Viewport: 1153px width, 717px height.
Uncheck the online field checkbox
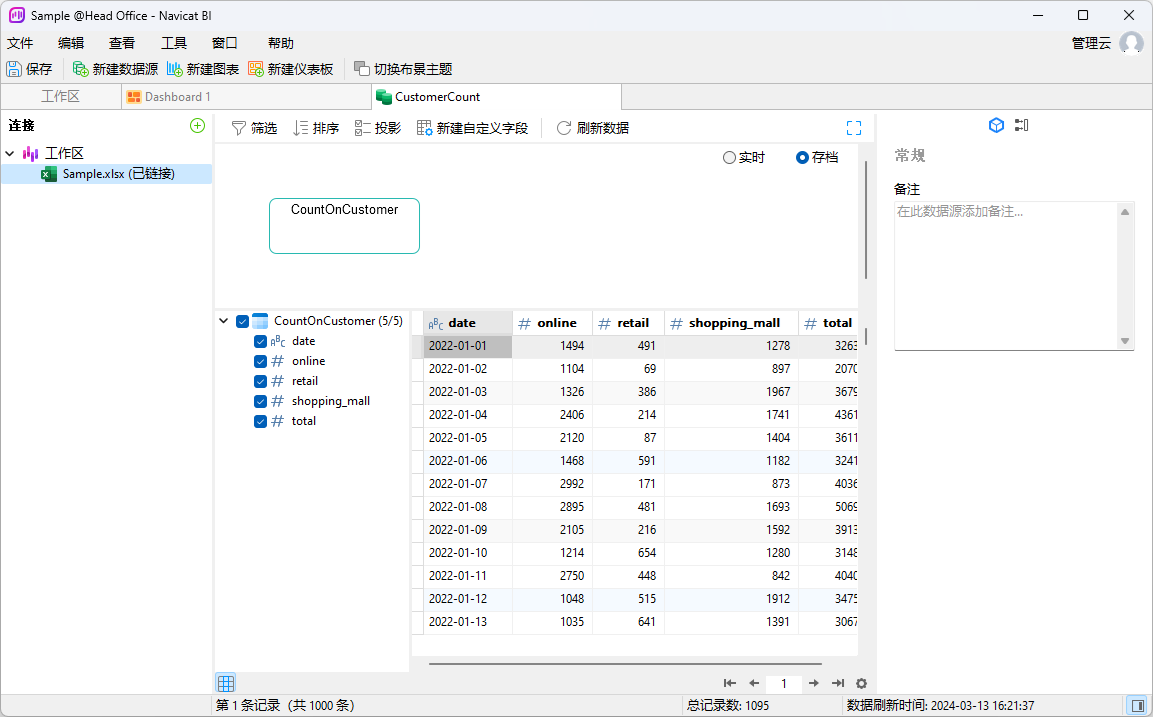[260, 361]
